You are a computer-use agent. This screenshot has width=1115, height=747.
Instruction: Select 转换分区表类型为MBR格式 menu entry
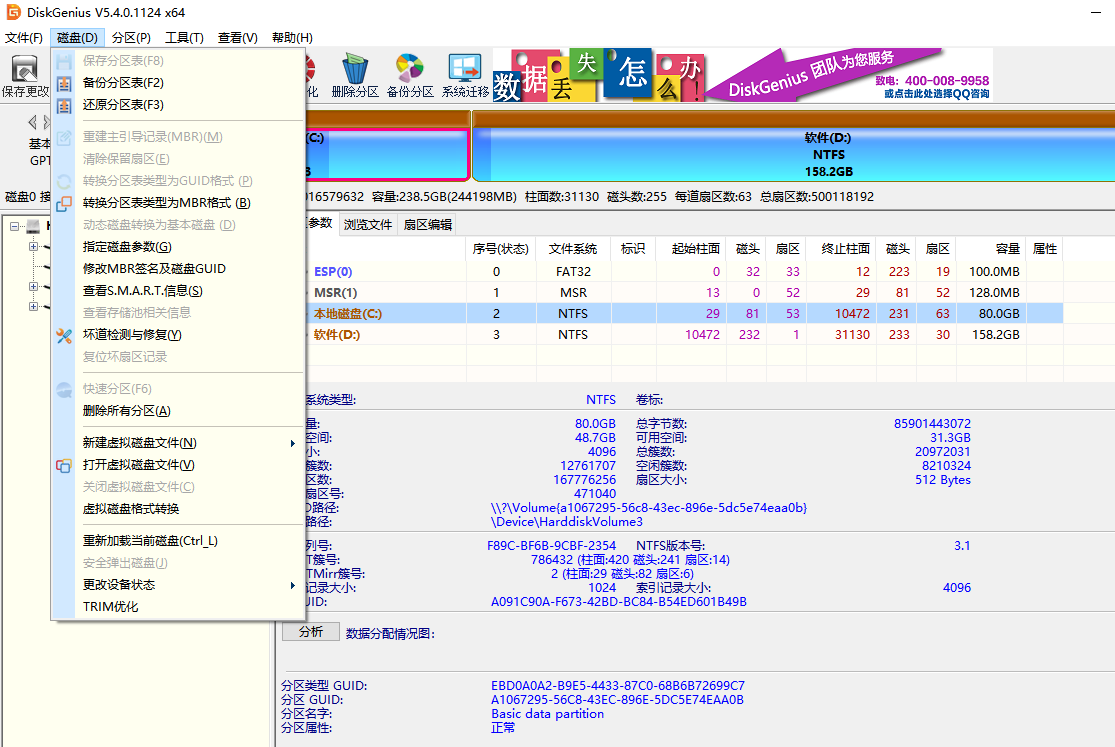166,203
